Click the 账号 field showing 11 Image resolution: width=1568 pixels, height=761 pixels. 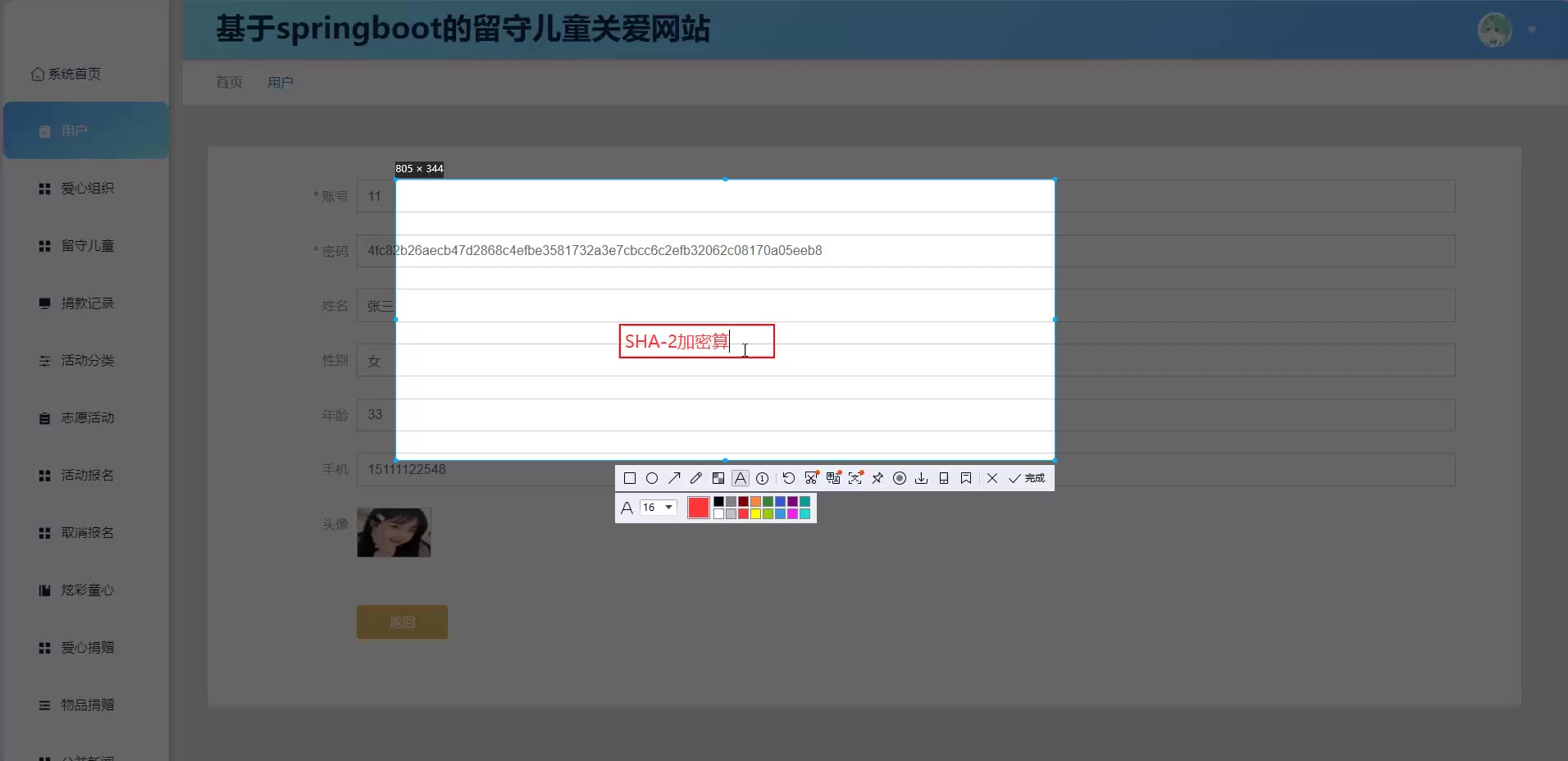tap(905, 196)
